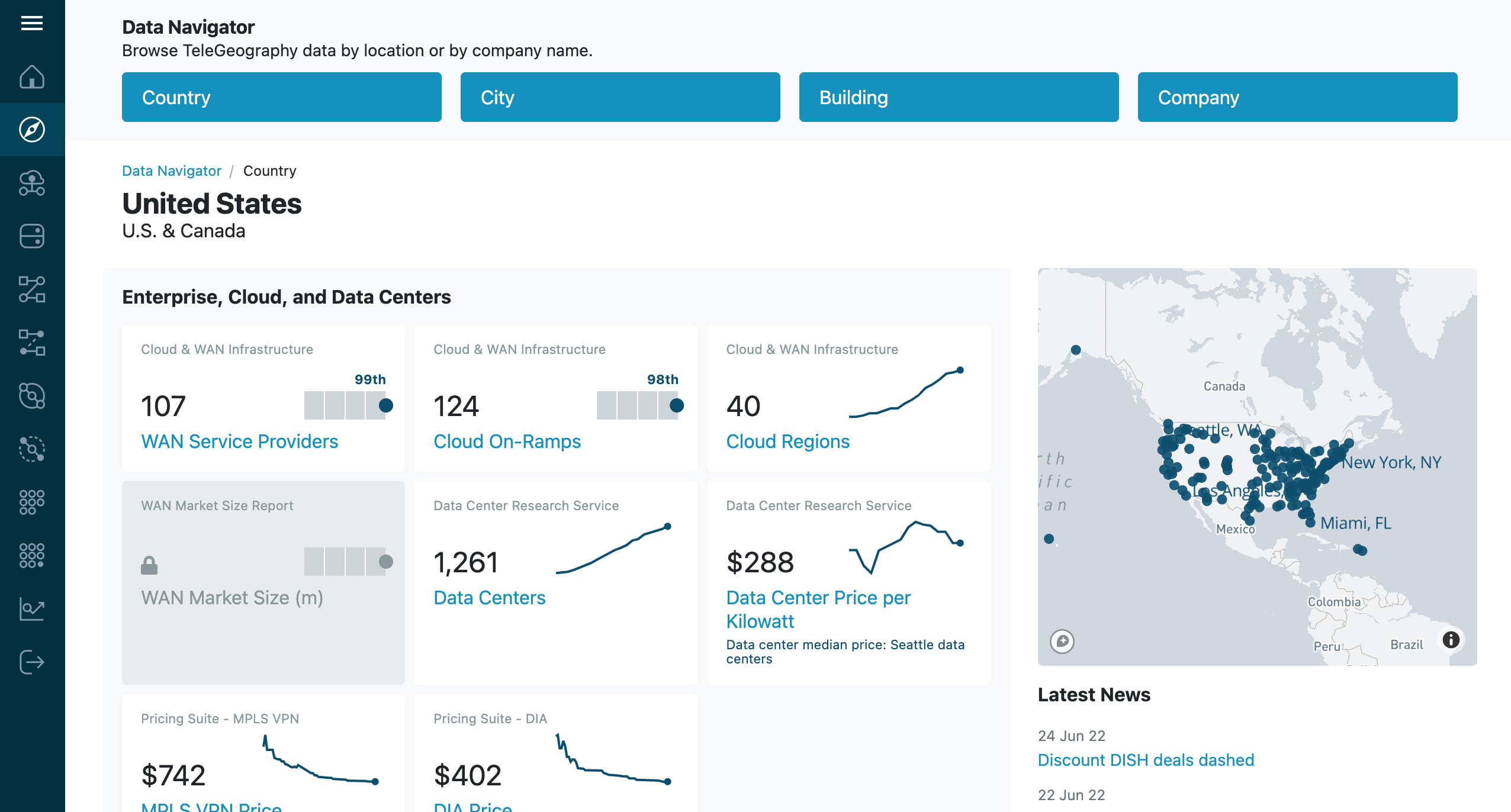Open the Home page from the sidebar
This screenshot has width=1511, height=812.
[x=33, y=77]
